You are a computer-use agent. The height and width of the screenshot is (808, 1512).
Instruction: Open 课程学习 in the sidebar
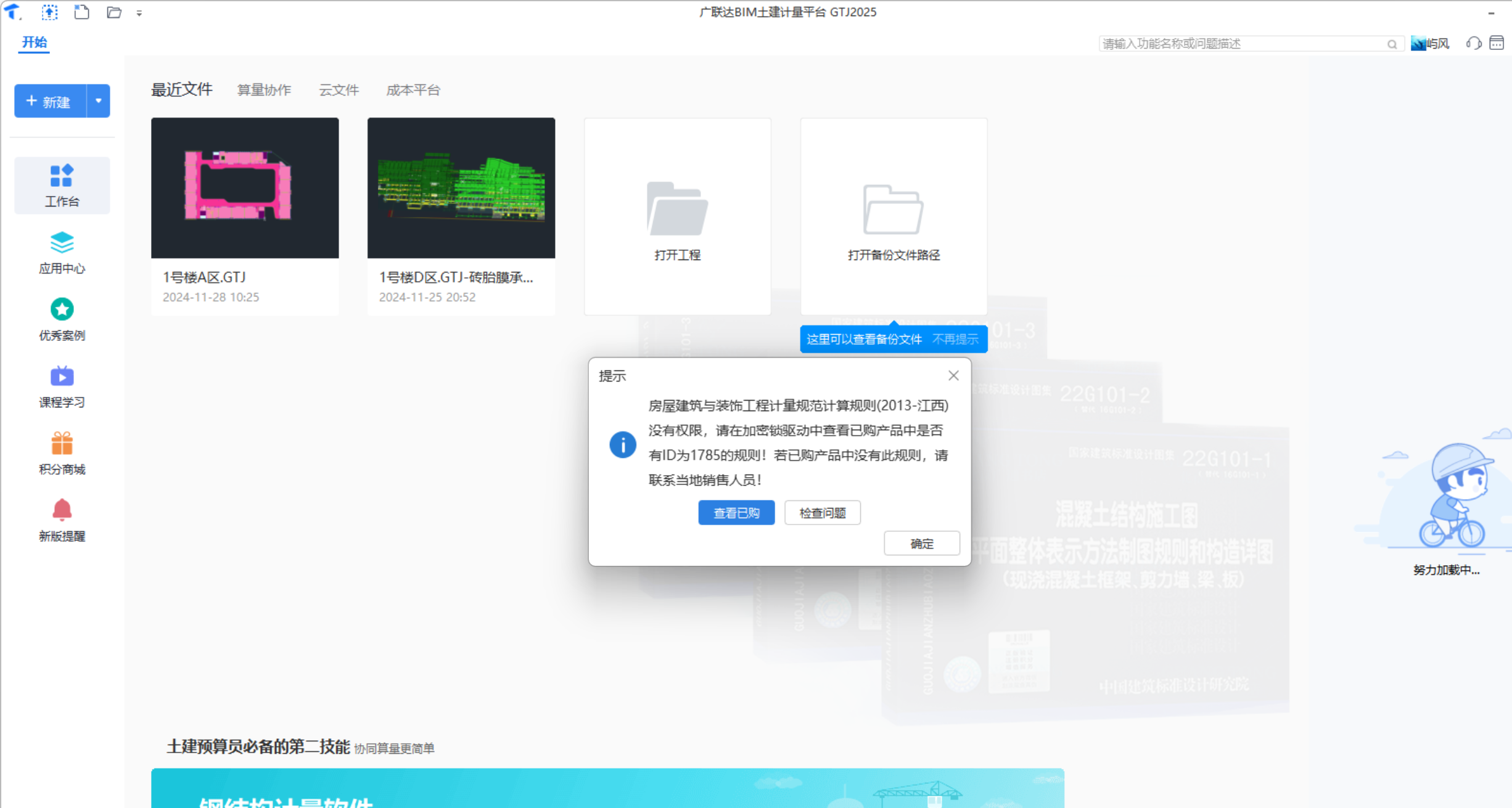tap(62, 387)
